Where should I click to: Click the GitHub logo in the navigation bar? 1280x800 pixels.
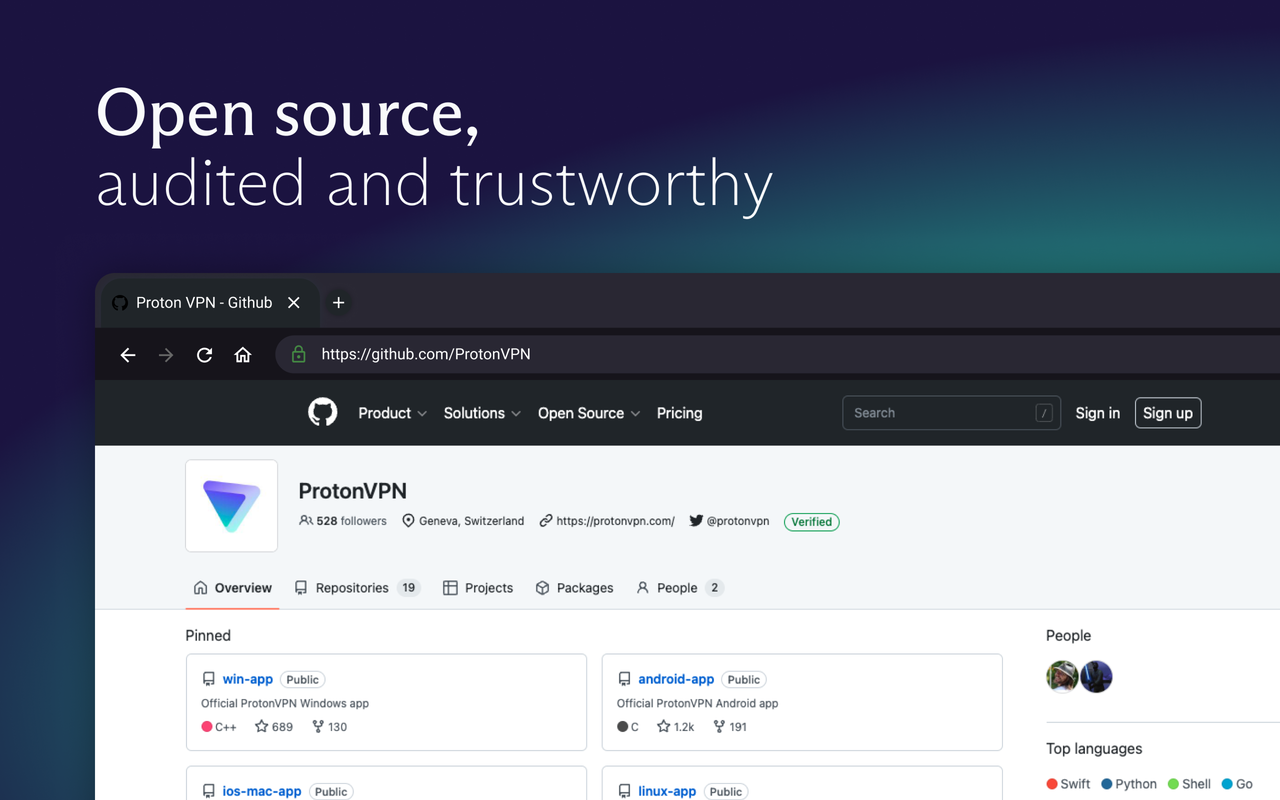[x=322, y=412]
